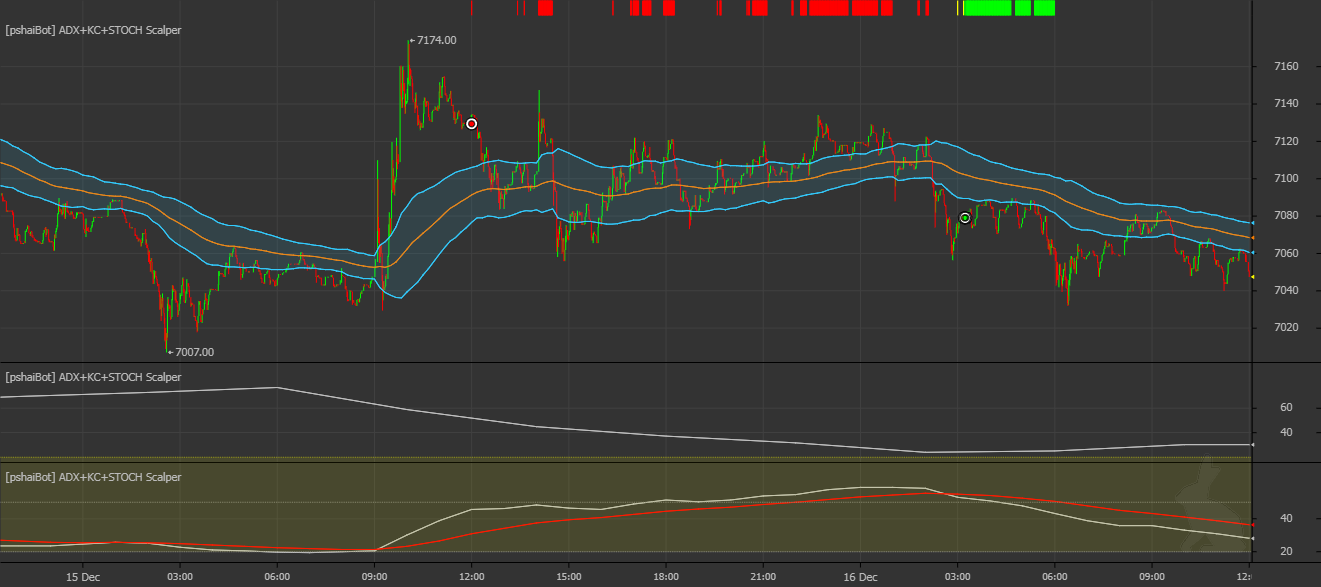The image size is (1321, 587).
Task: Click the 7040 price axis label
Action: pyautogui.click(x=1286, y=291)
